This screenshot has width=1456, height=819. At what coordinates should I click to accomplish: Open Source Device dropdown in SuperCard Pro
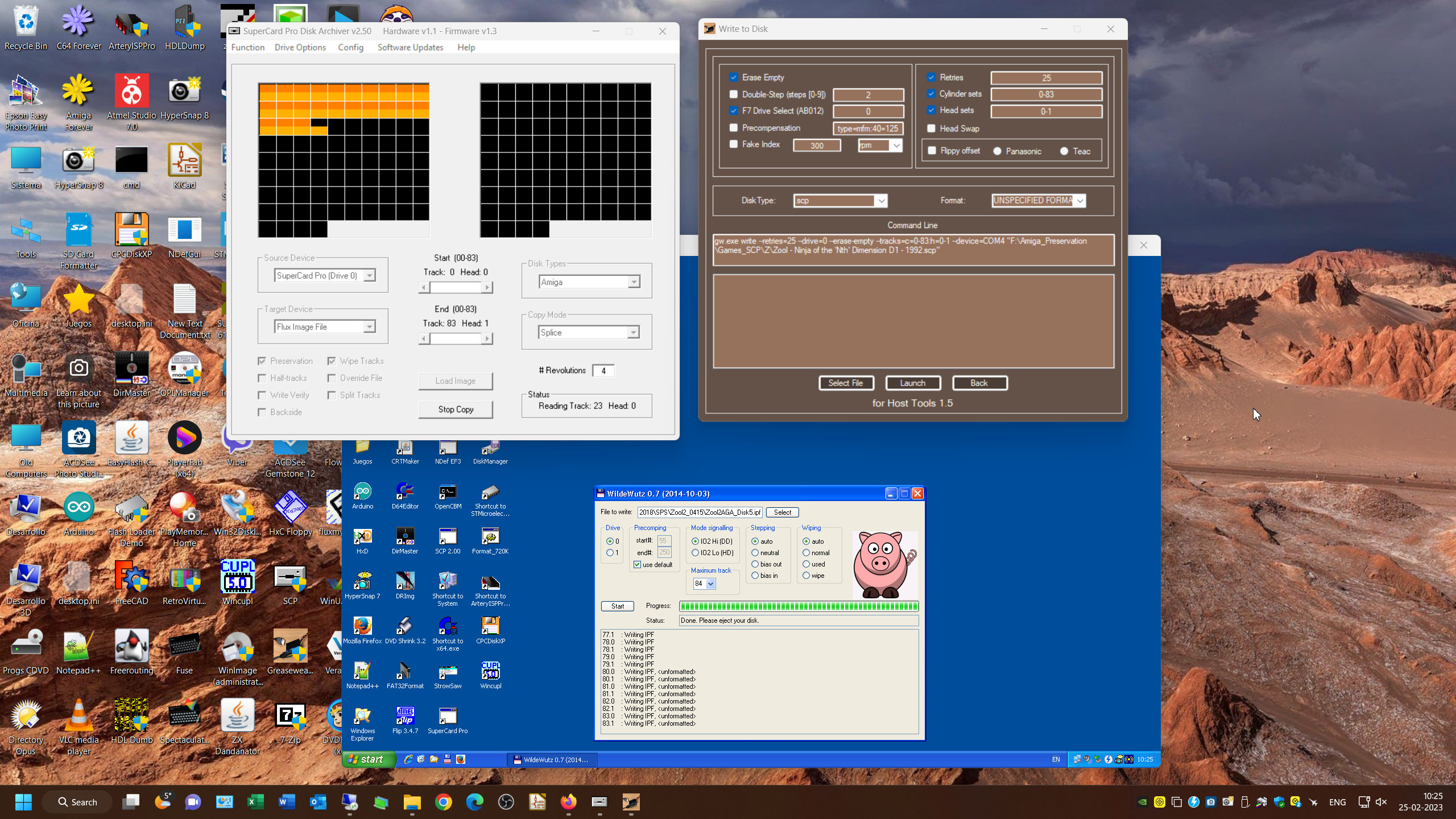click(369, 276)
